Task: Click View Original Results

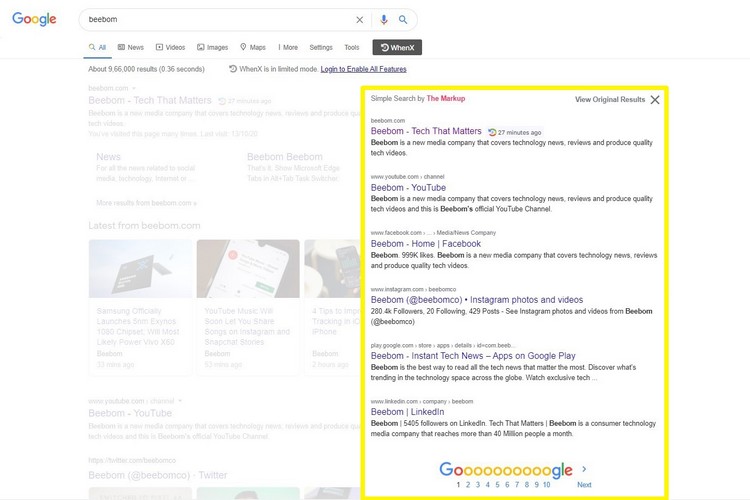Action: click(610, 100)
